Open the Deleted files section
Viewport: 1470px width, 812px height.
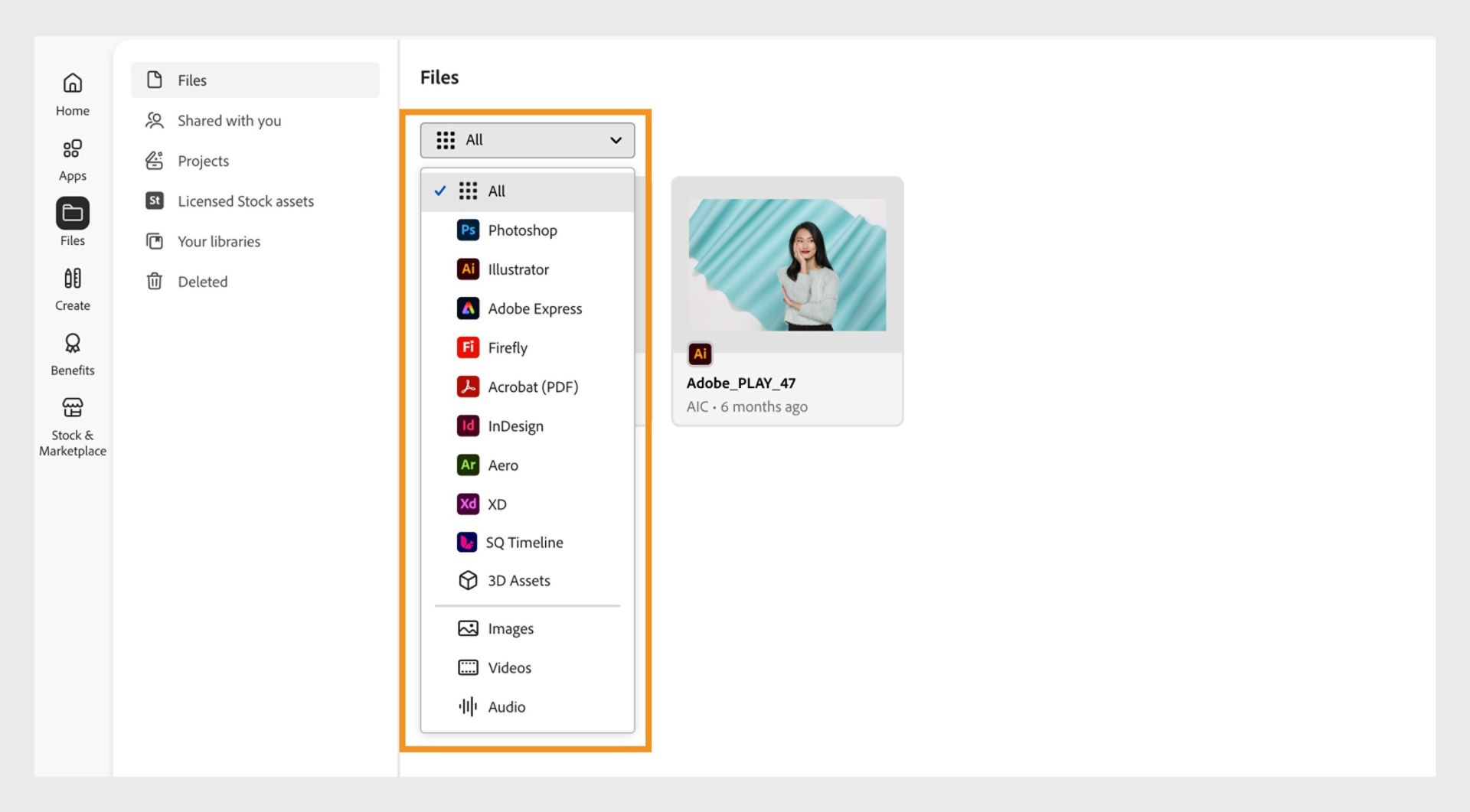point(202,281)
